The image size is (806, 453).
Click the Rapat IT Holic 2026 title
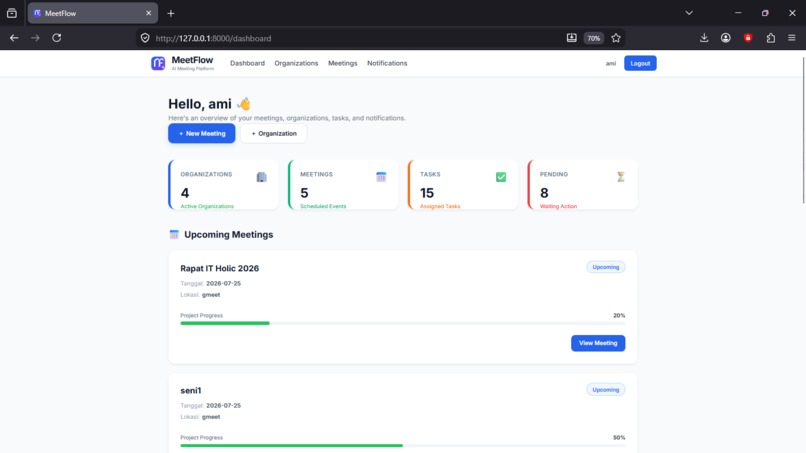[x=219, y=268]
